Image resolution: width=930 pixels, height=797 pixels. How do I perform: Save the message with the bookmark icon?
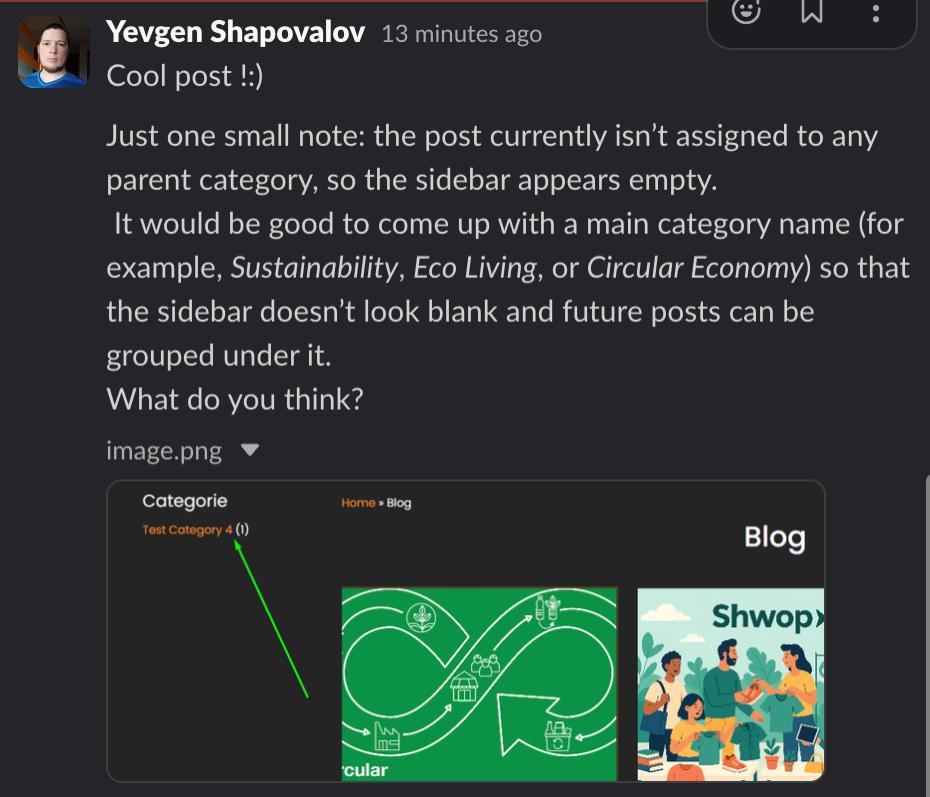coord(812,13)
